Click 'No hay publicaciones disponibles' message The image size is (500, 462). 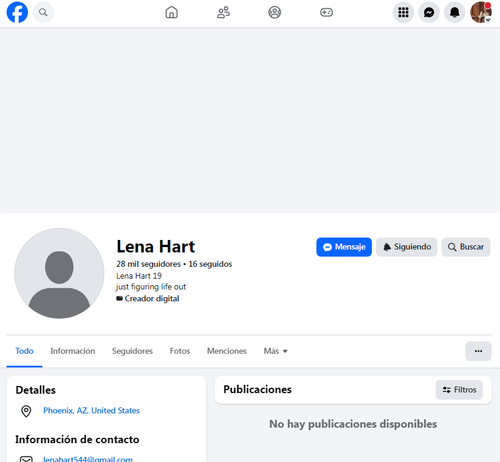[x=353, y=424]
